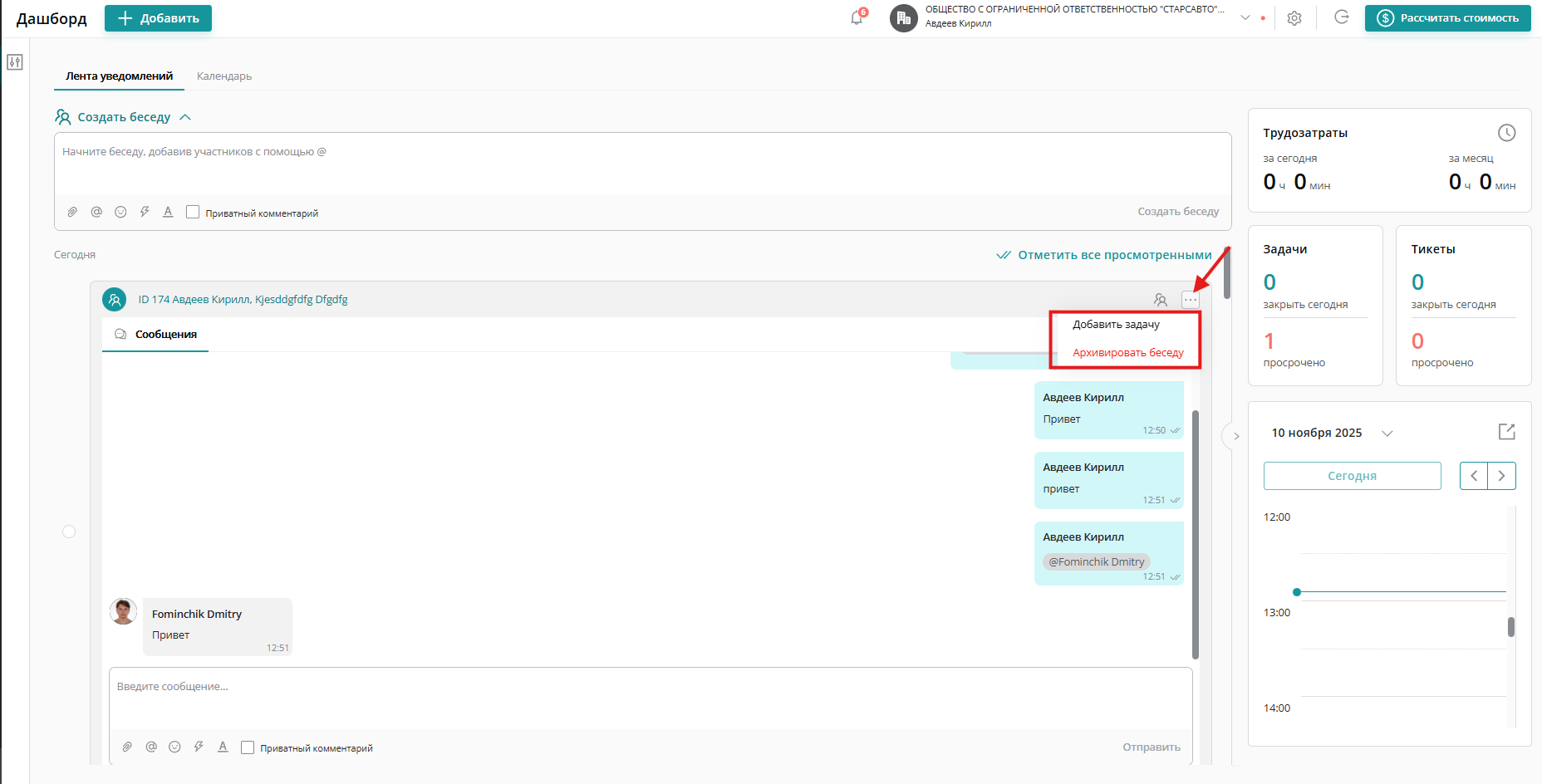Open the three-dots conversation menu

[x=1191, y=300]
